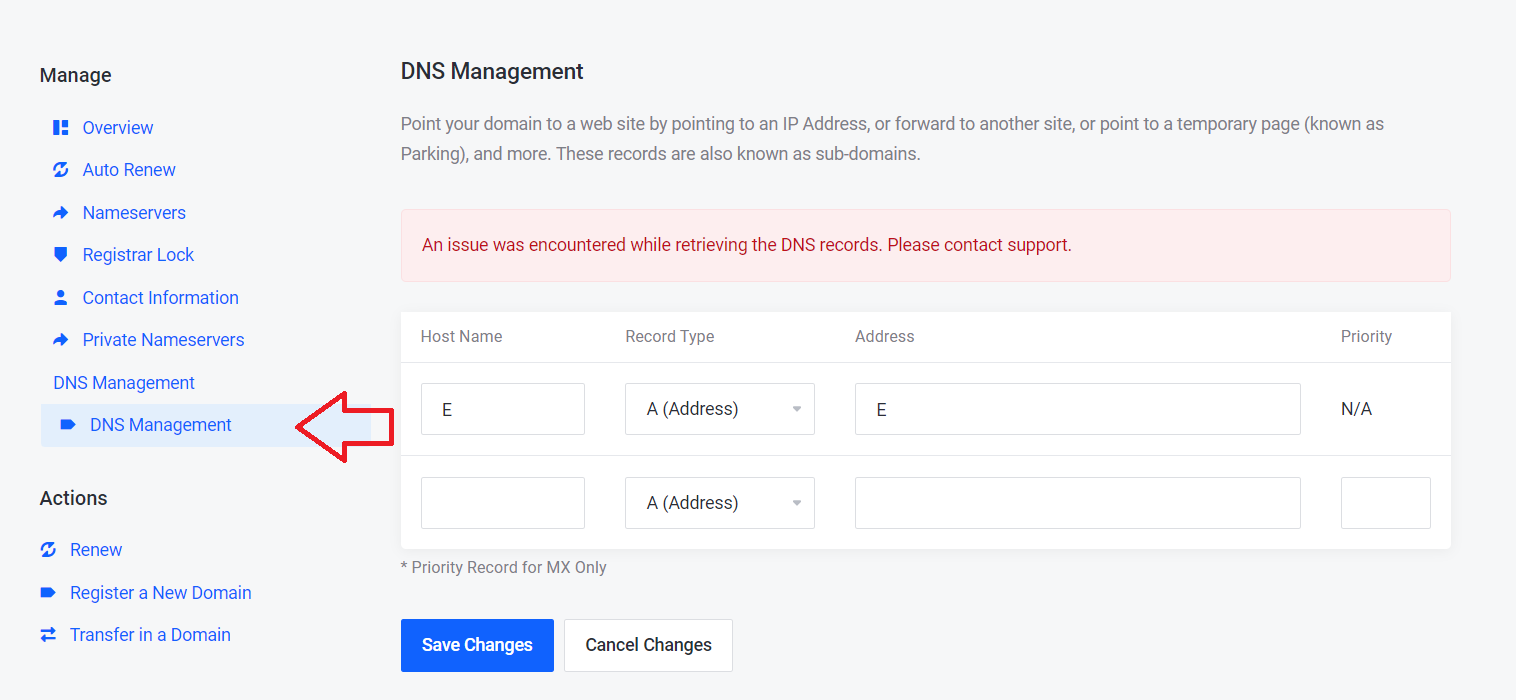
Task: Click the Register a New Domain tag icon
Action: (48, 593)
